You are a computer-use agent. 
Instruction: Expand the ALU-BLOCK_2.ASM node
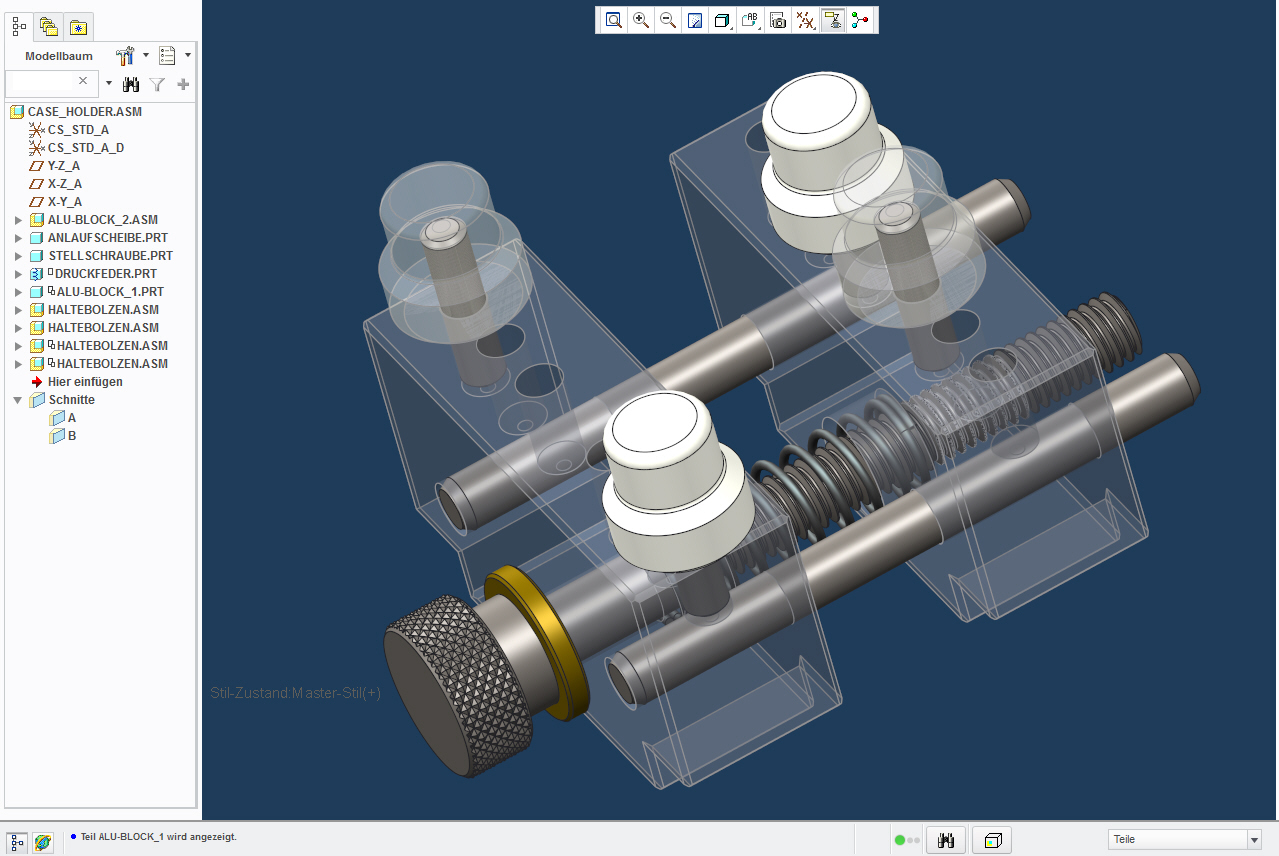pyautogui.click(x=17, y=220)
